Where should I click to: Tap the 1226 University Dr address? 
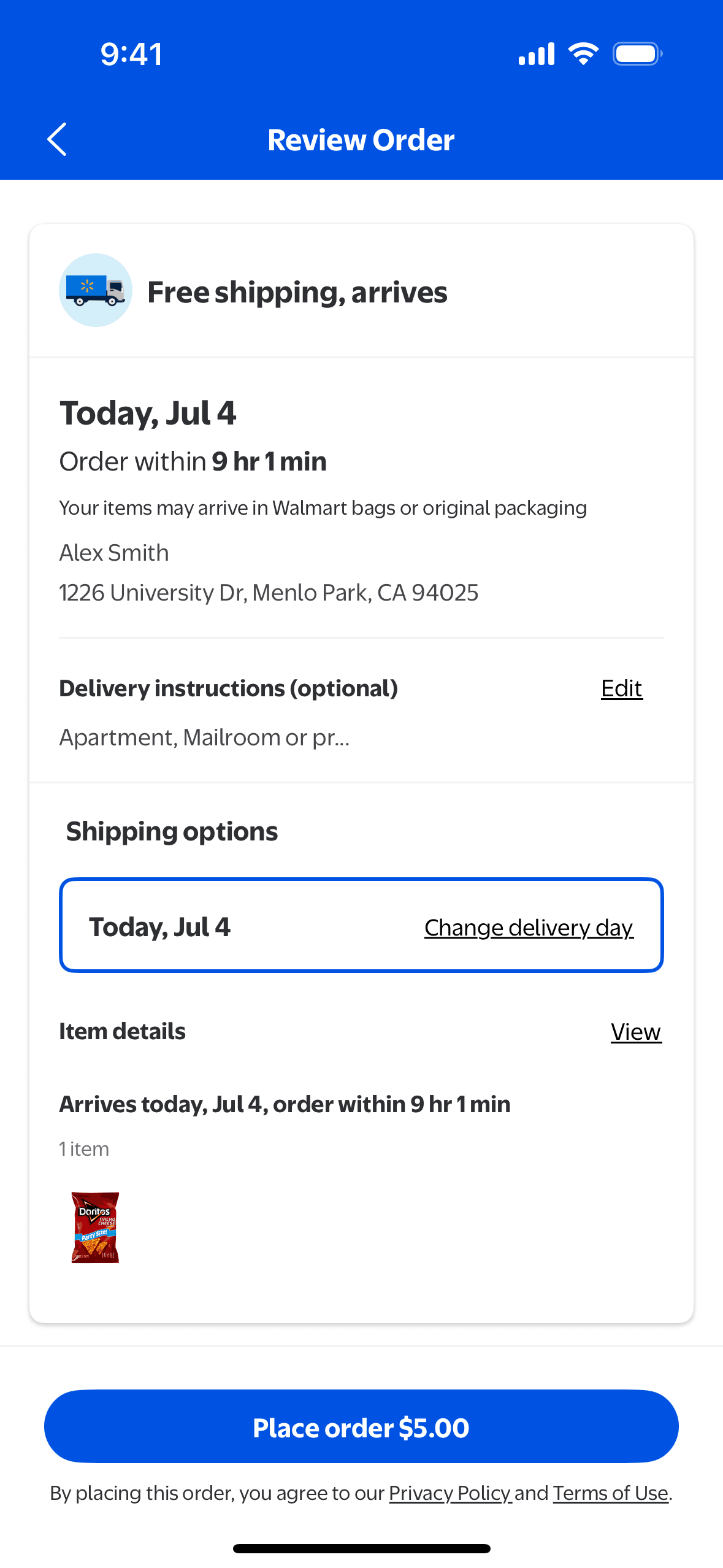coord(269,593)
